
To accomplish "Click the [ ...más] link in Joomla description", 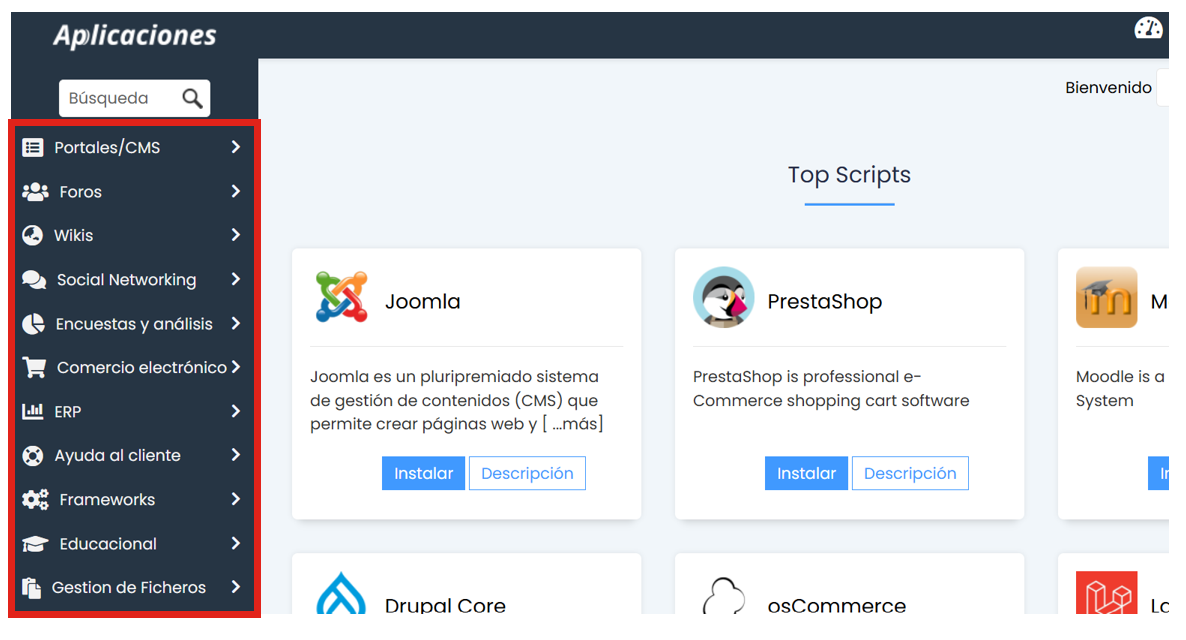I will (x=573, y=424).
